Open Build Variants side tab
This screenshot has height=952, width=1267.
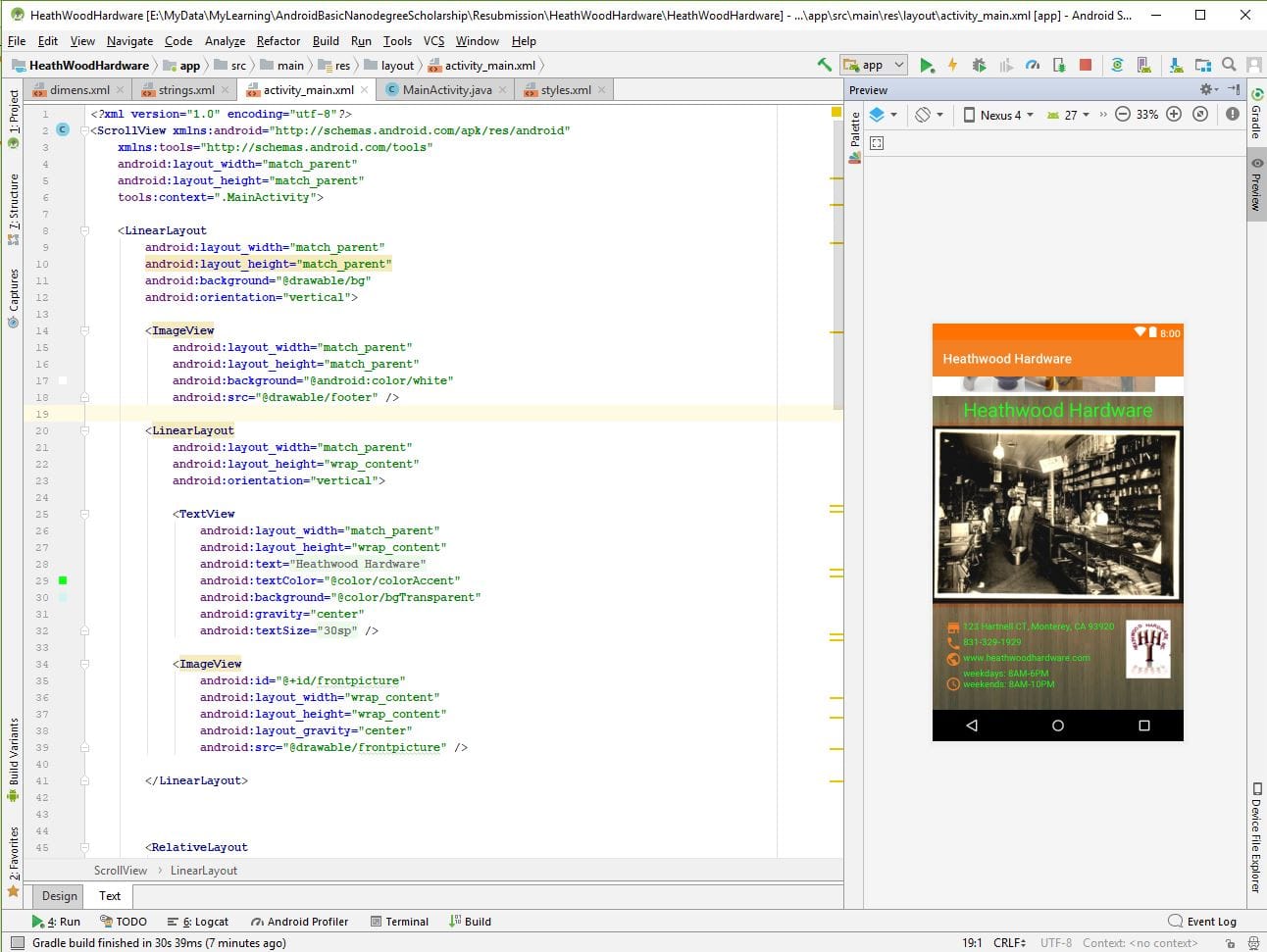tap(13, 760)
